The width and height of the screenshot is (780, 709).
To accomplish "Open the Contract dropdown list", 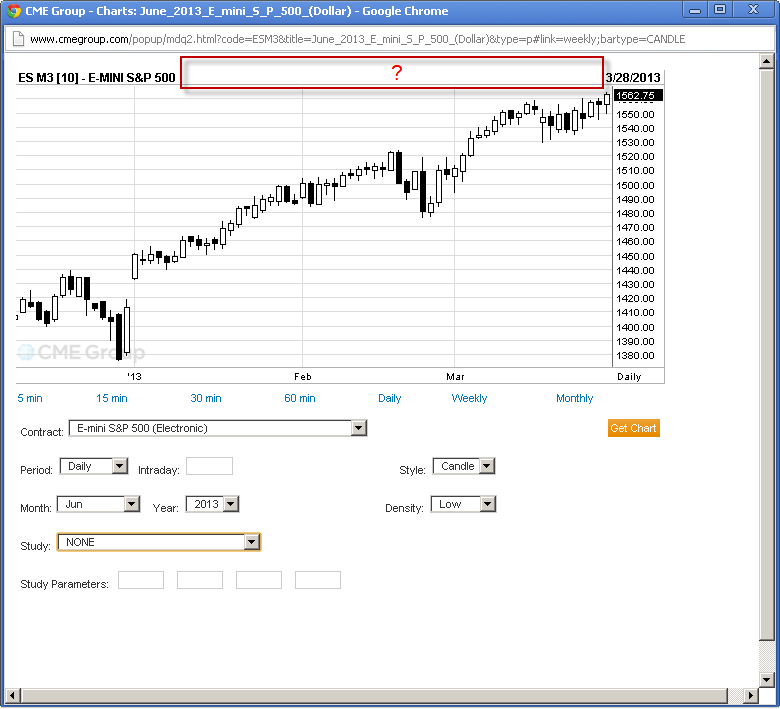I will [217, 428].
